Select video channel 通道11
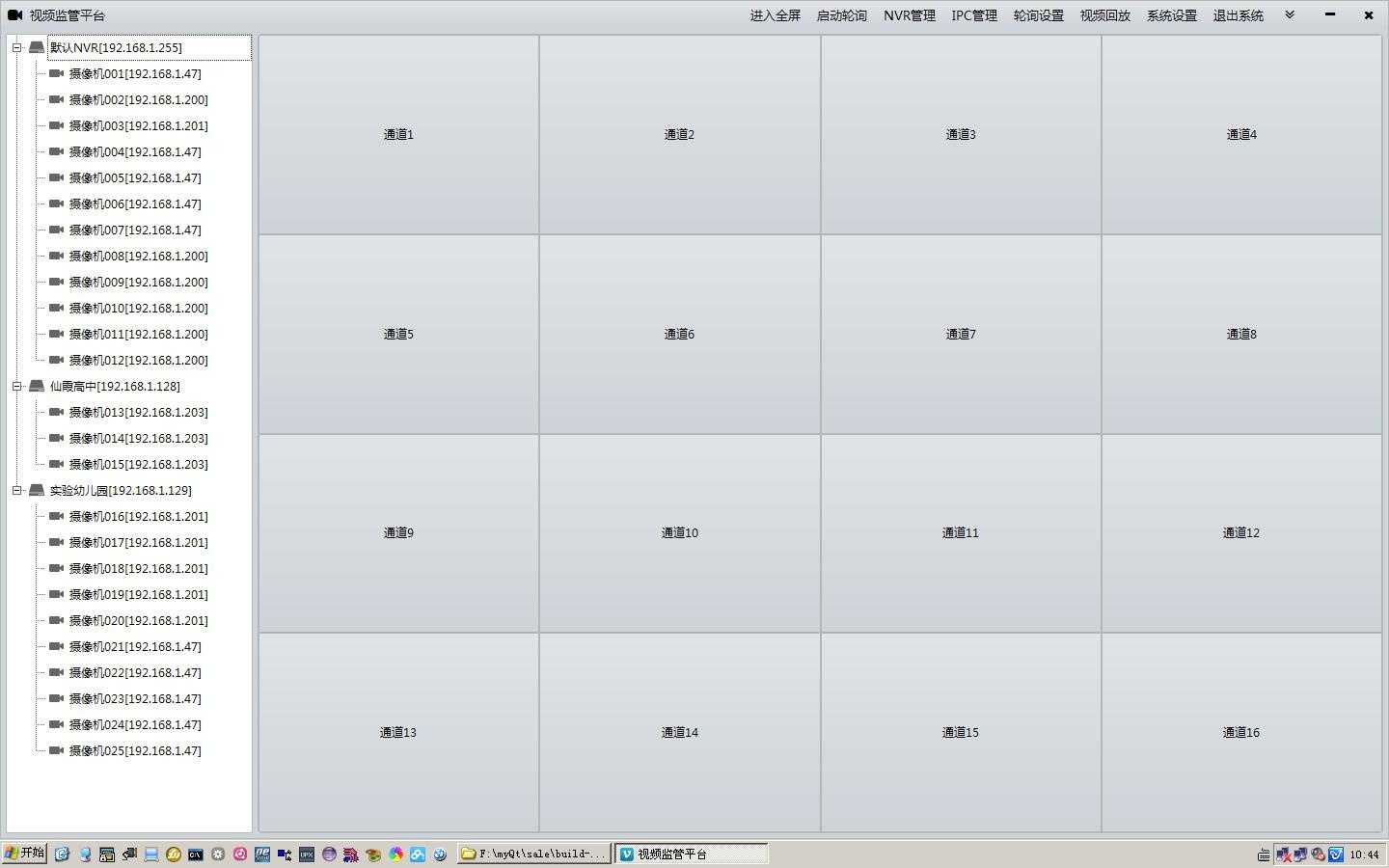Image resolution: width=1389 pixels, height=868 pixels. [961, 532]
